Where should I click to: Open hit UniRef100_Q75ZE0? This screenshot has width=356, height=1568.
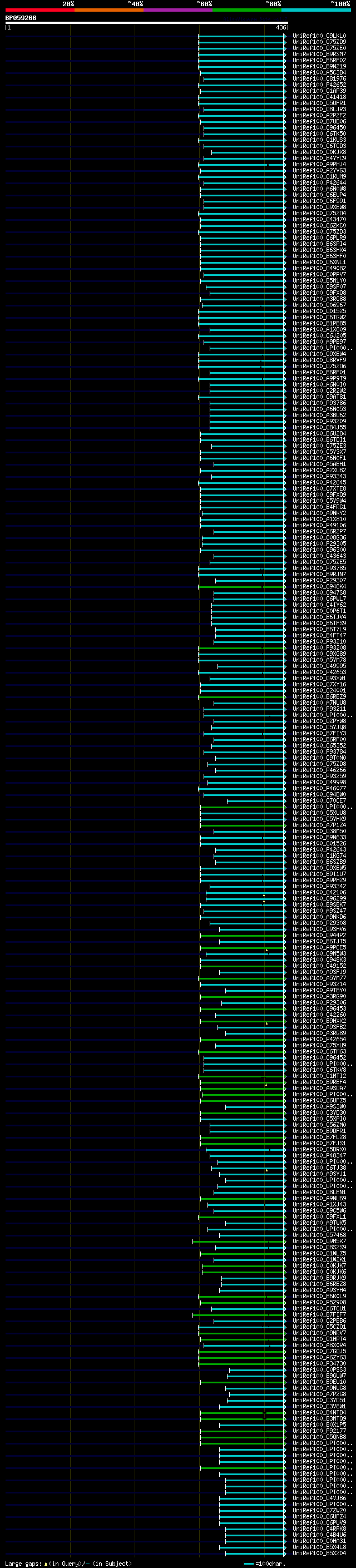pos(319,48)
